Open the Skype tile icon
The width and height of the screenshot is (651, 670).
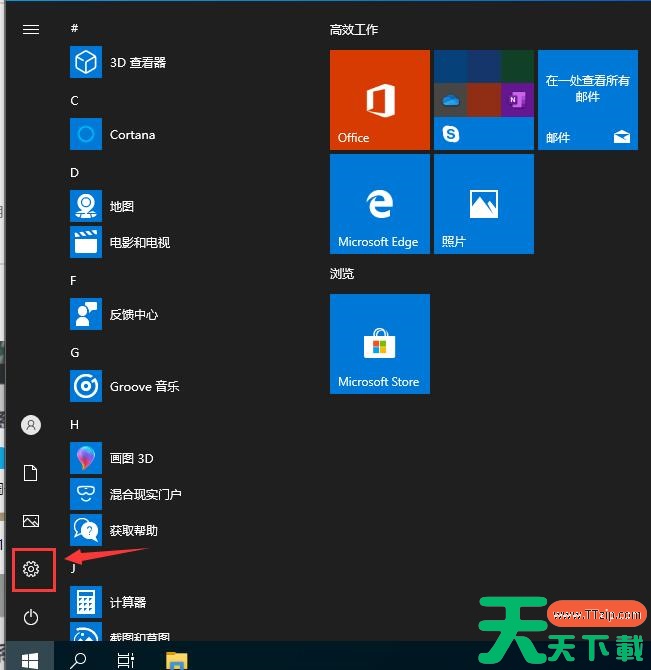pyautogui.click(x=451, y=134)
